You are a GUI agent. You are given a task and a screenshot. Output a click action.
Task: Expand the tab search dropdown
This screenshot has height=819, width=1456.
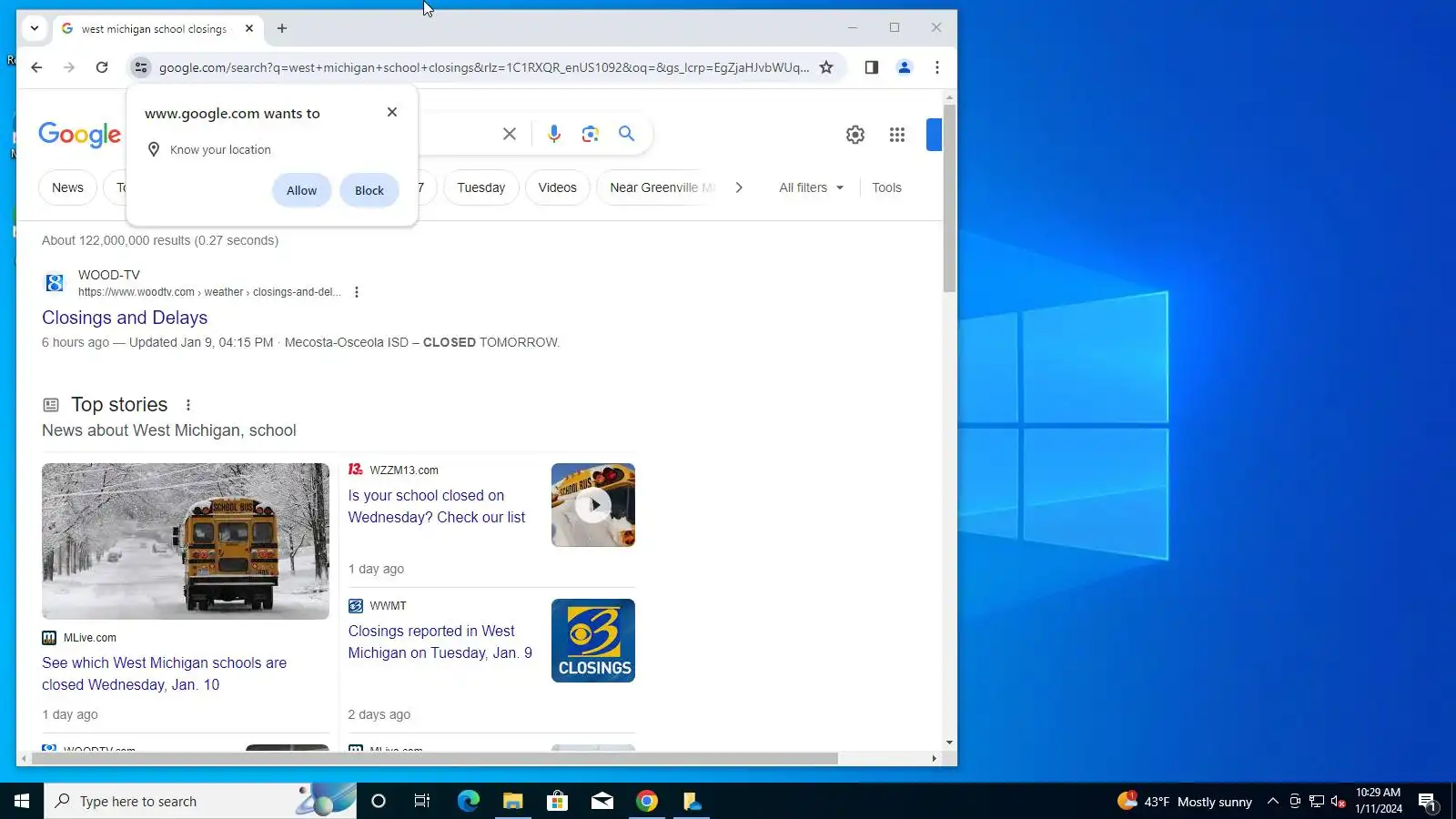(35, 28)
